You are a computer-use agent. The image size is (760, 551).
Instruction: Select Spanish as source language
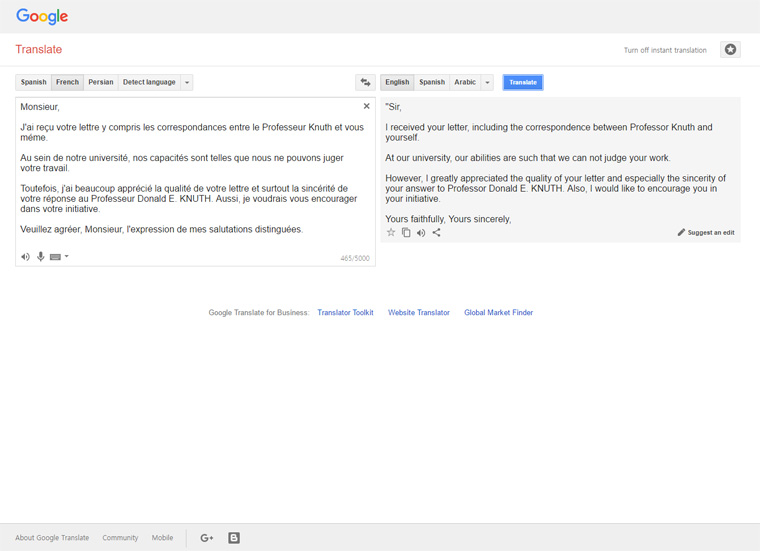33,82
